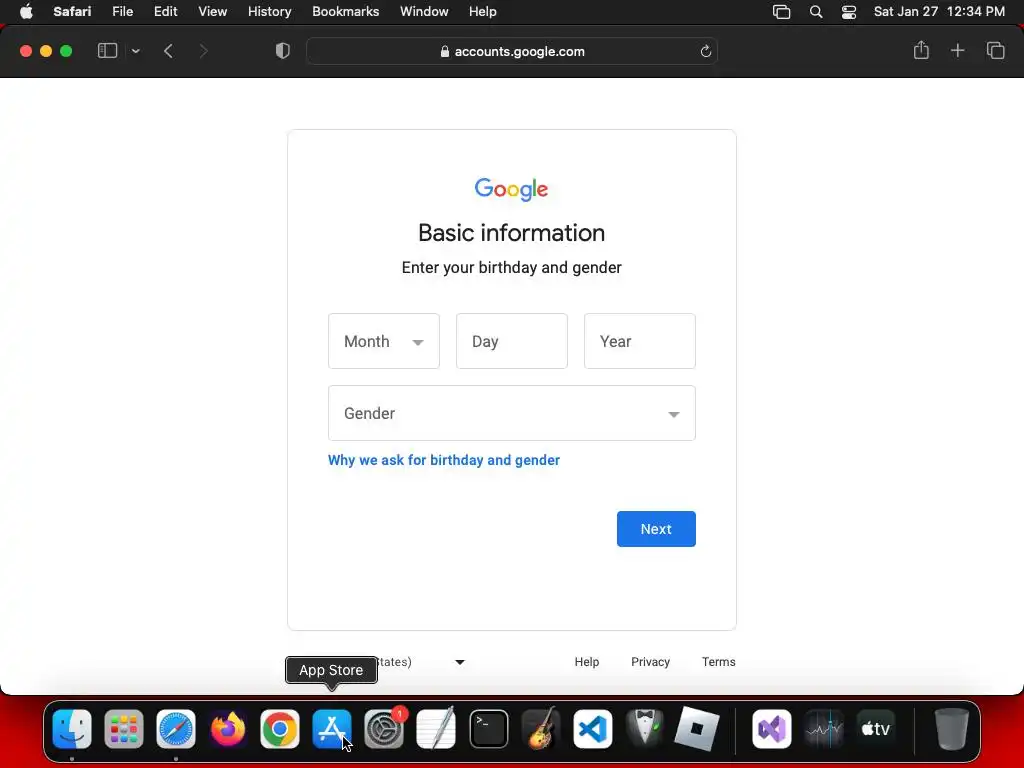Open Why we ask for birthday and gender

[444, 460]
